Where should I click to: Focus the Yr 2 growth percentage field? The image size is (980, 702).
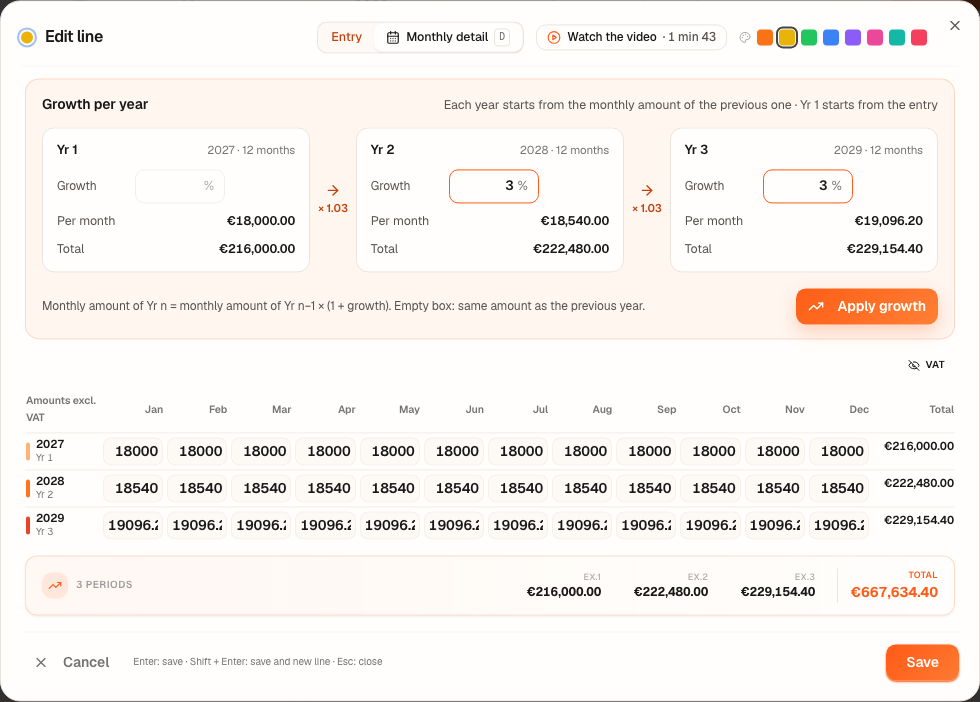494,186
